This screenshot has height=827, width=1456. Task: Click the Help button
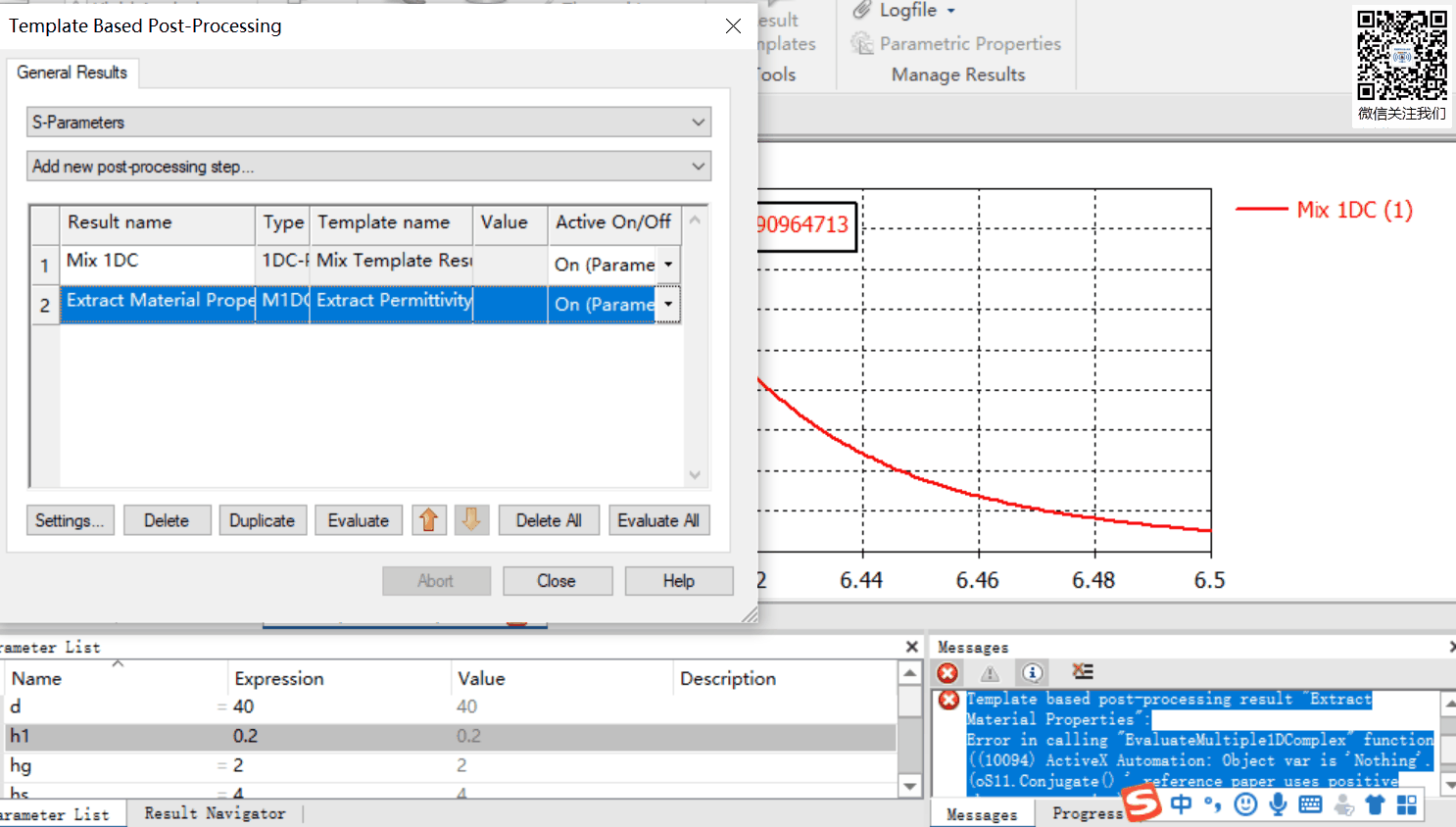[x=679, y=581]
